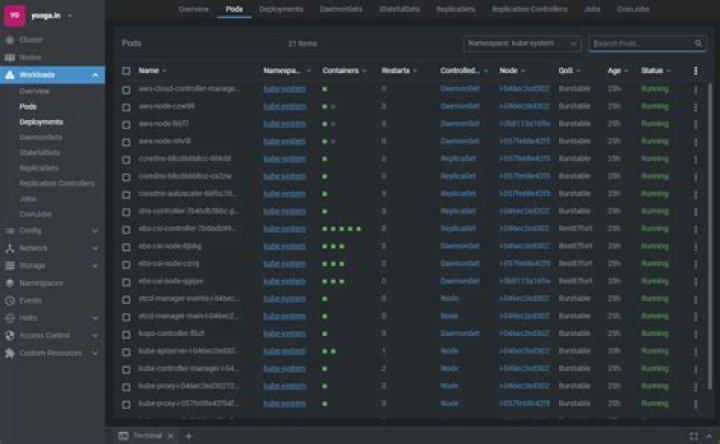Open ReplicaSet link for ebs-csi-controller row
Screen dimensions: 720x444
pos(458,229)
